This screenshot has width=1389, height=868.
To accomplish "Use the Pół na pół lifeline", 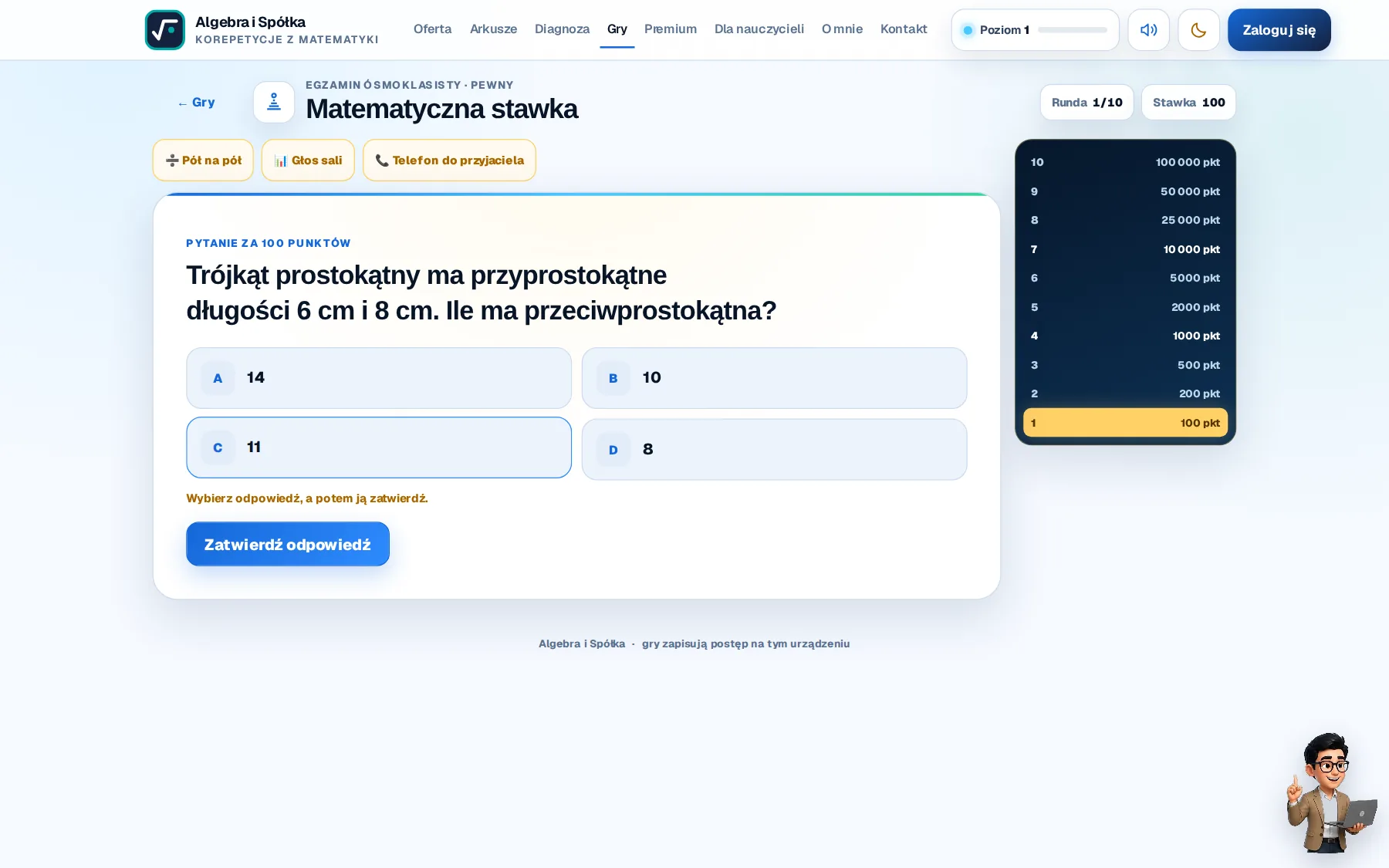I will [203, 160].
